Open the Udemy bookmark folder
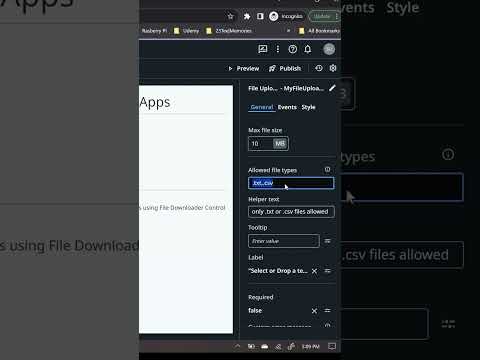The image size is (480, 360). [186, 31]
